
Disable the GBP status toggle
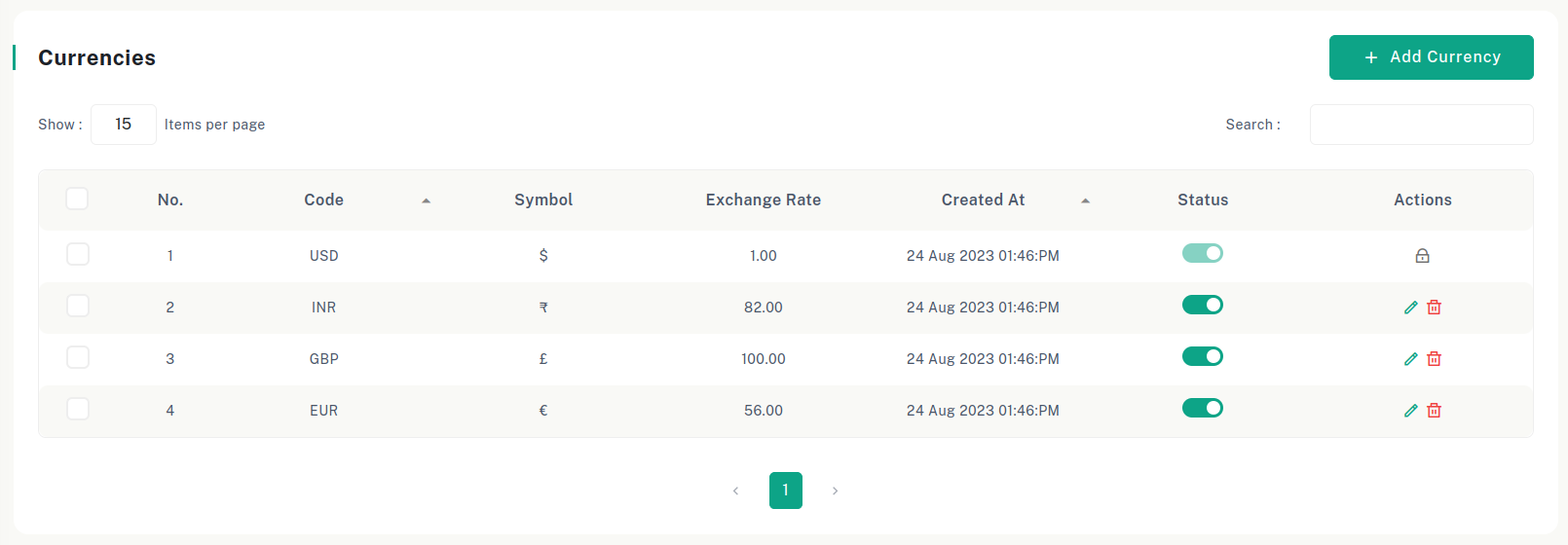(x=1202, y=357)
